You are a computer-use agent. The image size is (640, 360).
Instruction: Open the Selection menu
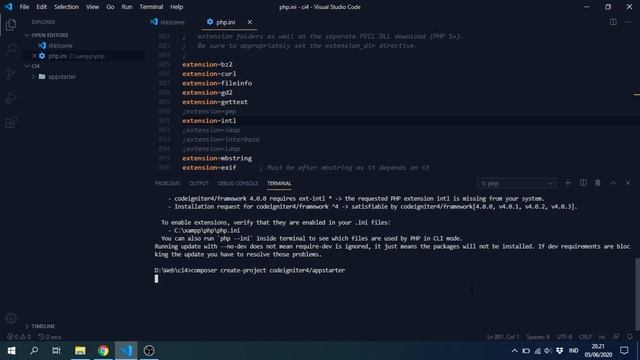(66, 7)
